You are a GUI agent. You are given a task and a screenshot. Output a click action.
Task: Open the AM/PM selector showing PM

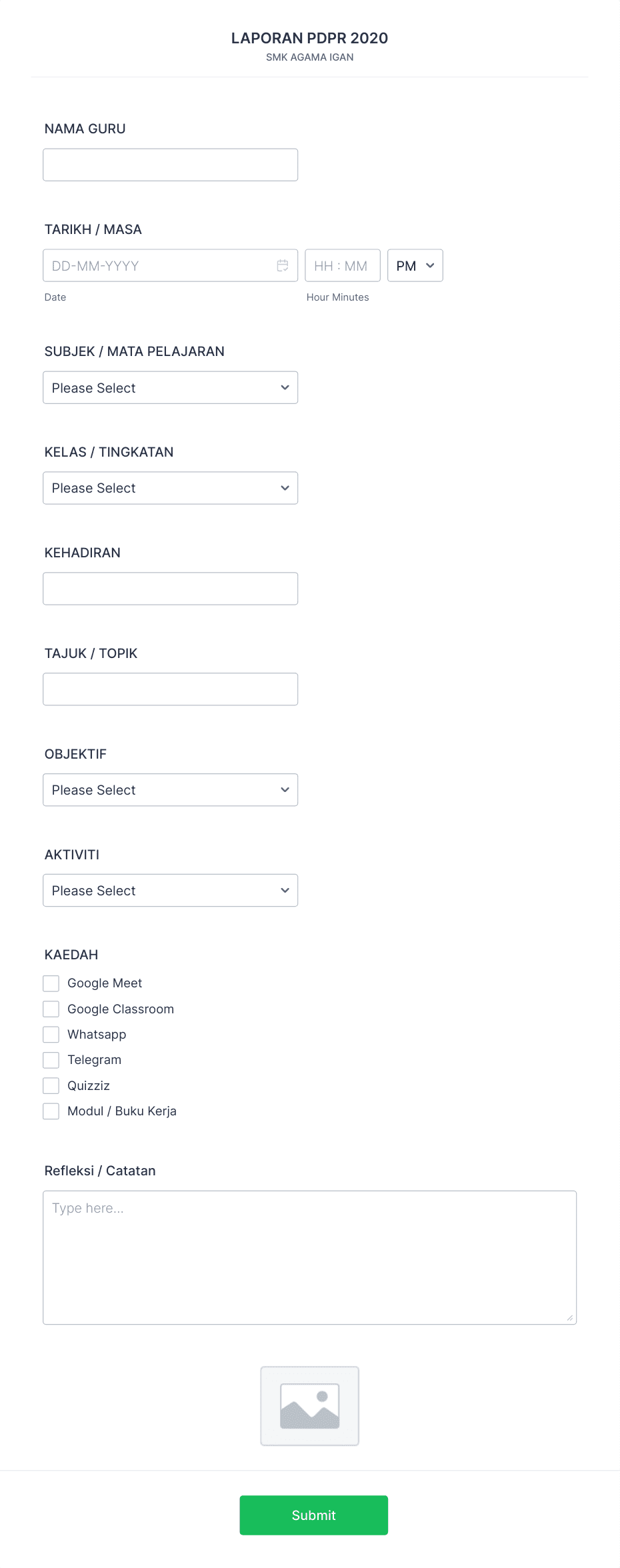[414, 265]
